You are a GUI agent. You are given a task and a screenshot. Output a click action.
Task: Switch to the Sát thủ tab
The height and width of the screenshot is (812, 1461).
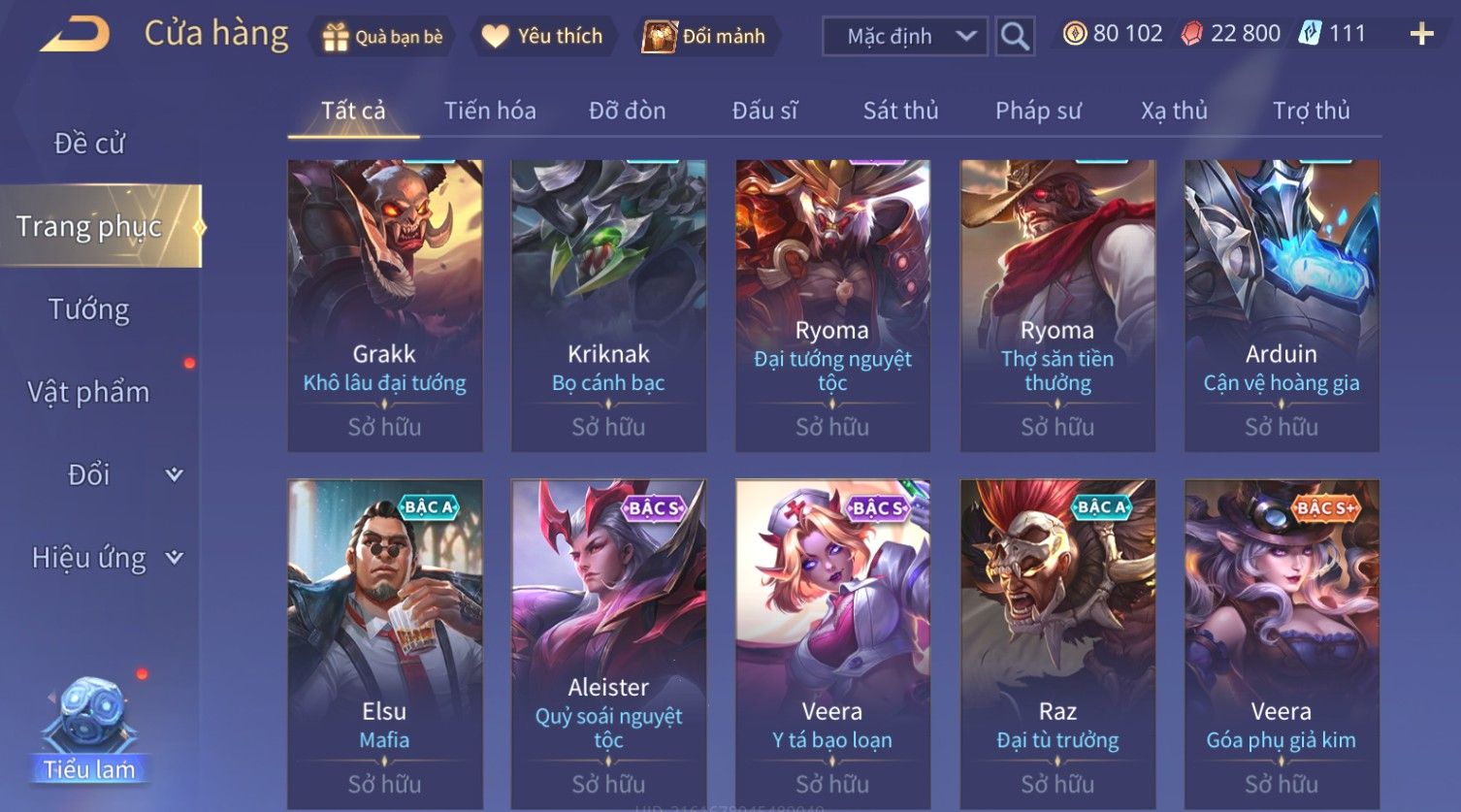pyautogui.click(x=900, y=111)
